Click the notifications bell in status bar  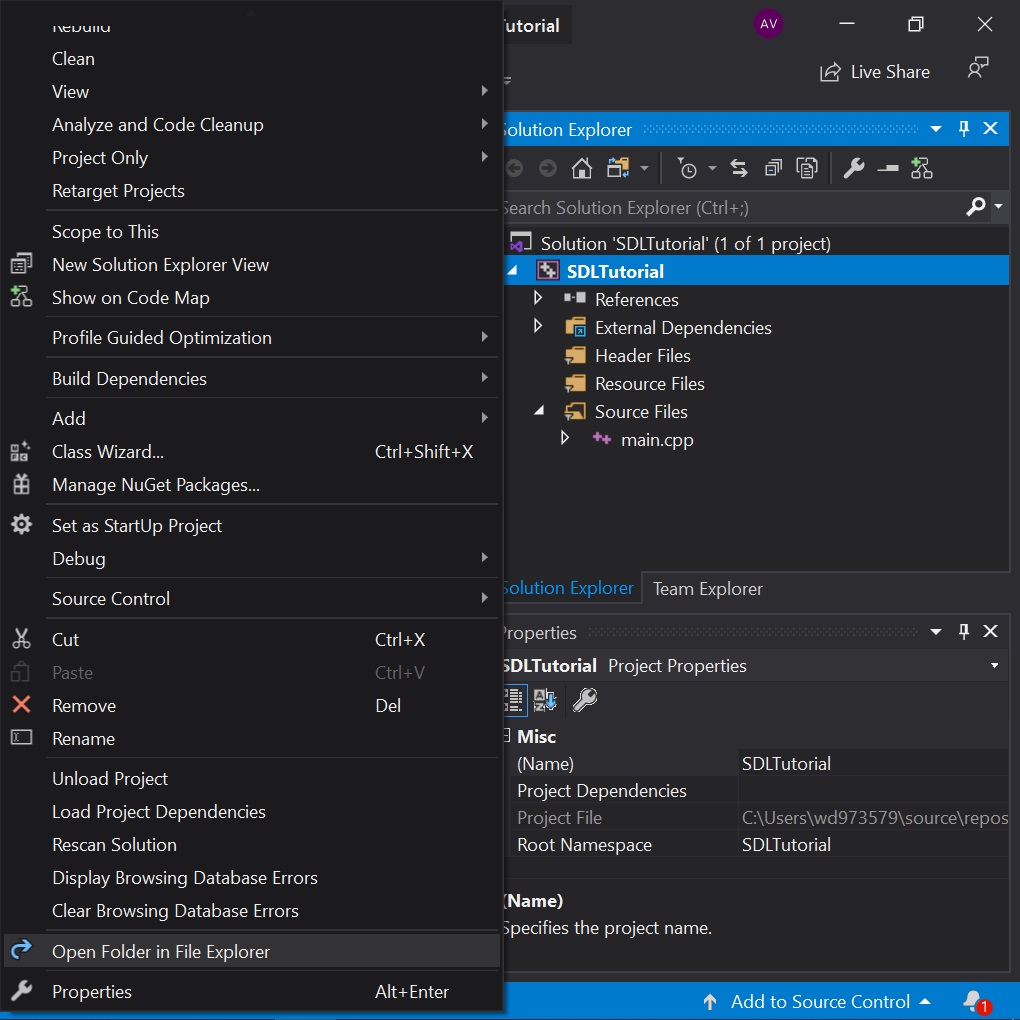click(975, 1001)
